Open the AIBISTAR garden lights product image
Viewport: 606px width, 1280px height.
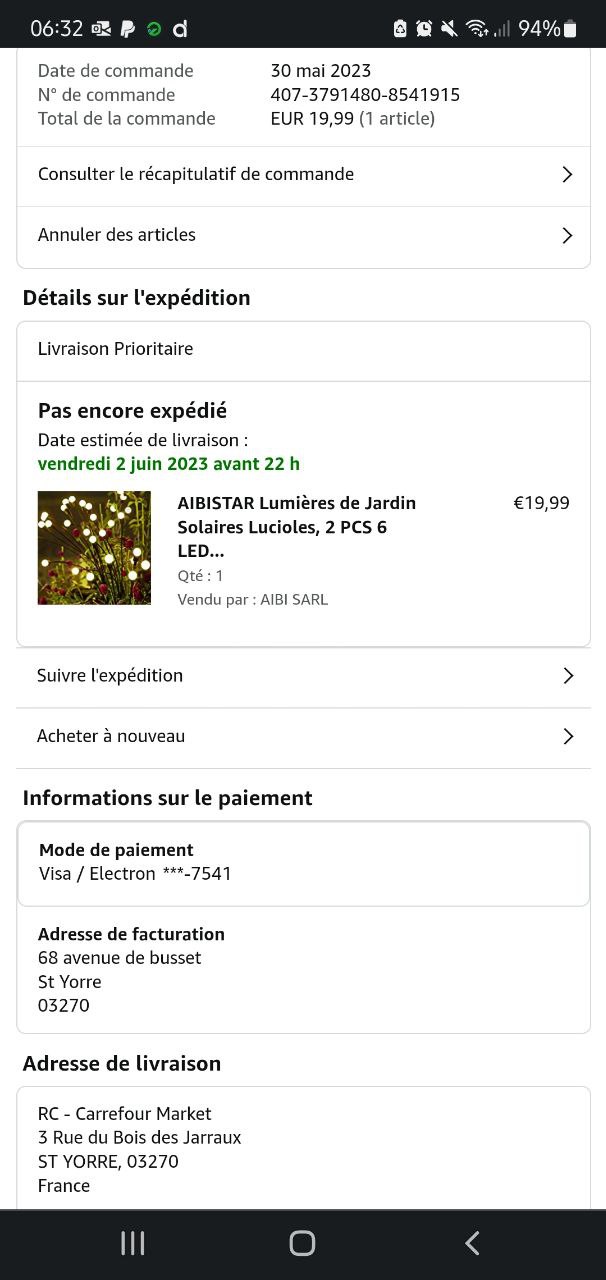(x=94, y=548)
